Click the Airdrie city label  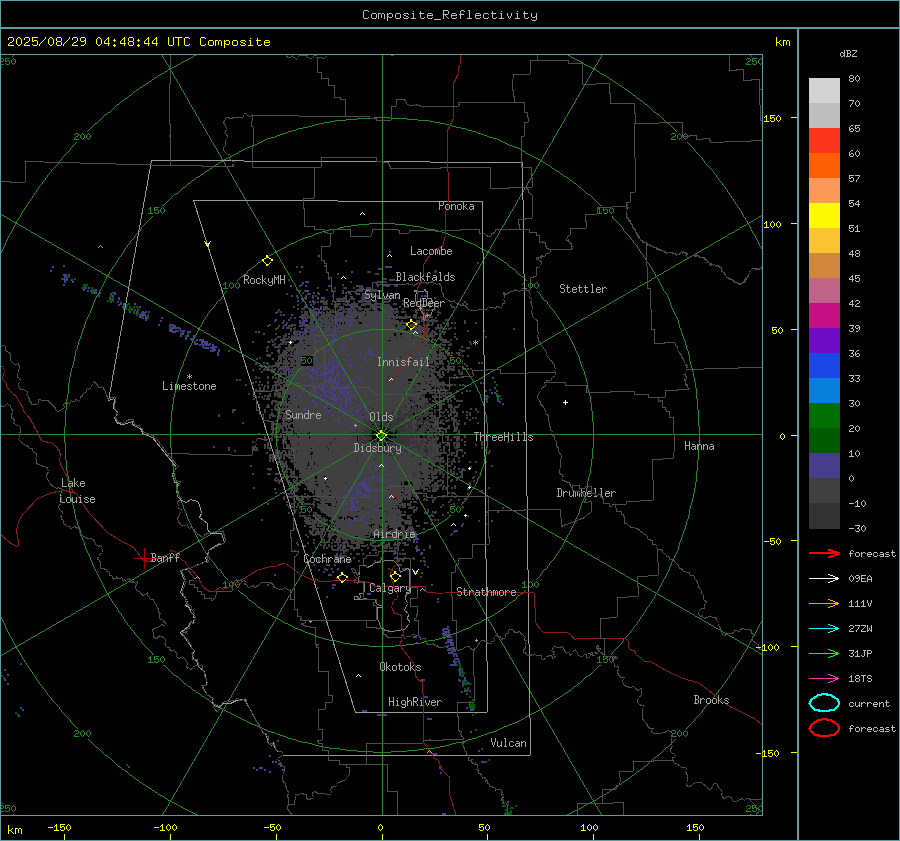coord(394,534)
